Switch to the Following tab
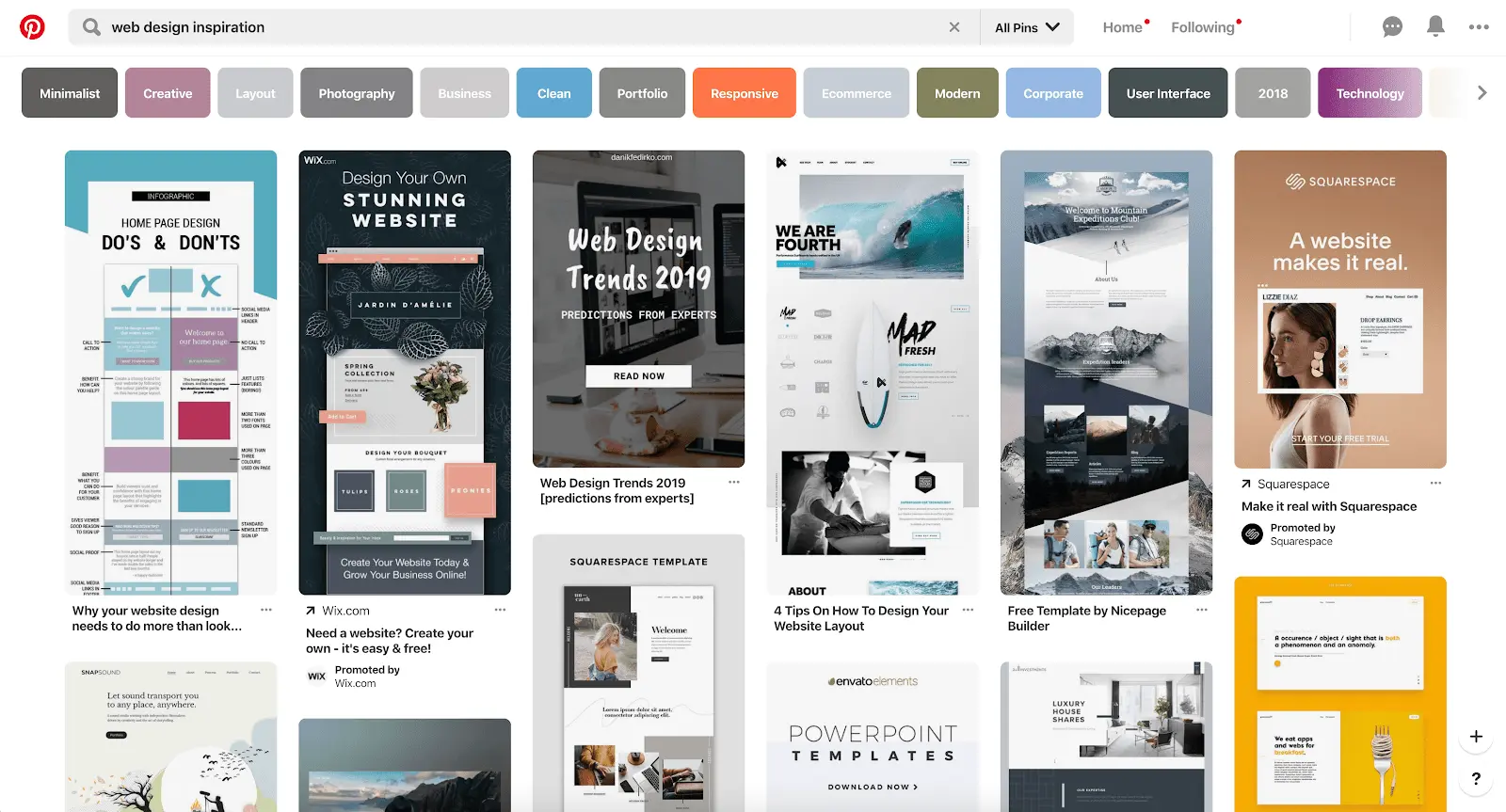The height and width of the screenshot is (812, 1506). (x=1203, y=27)
